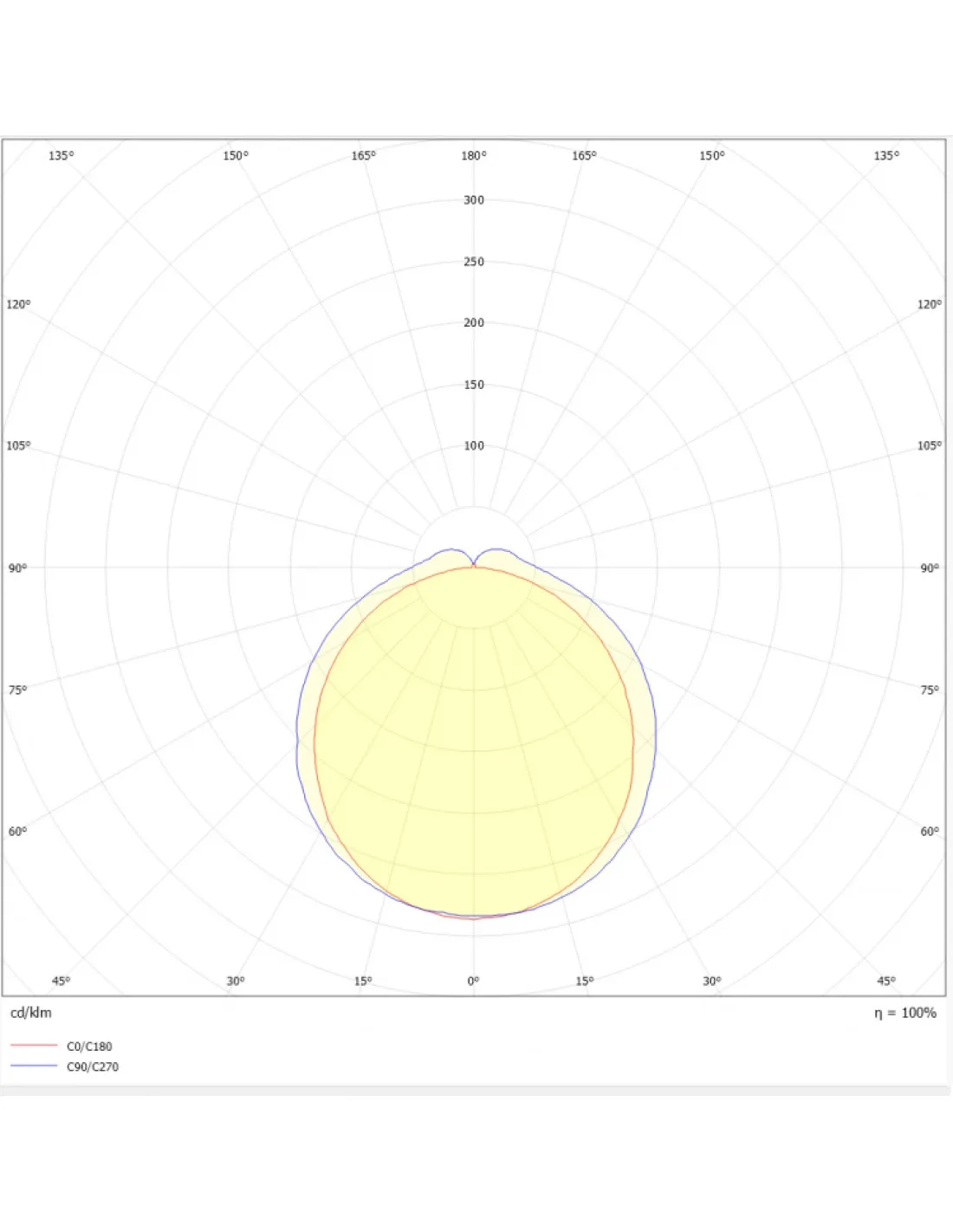Click the bottom-left 45° angle label

click(62, 982)
